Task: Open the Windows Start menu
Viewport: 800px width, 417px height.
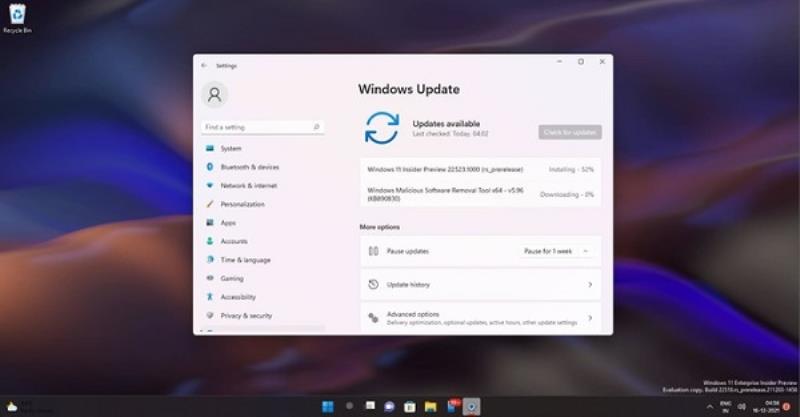Action: [x=328, y=406]
